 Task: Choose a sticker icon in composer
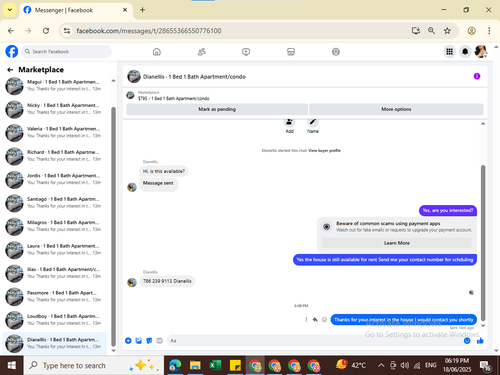(x=149, y=340)
